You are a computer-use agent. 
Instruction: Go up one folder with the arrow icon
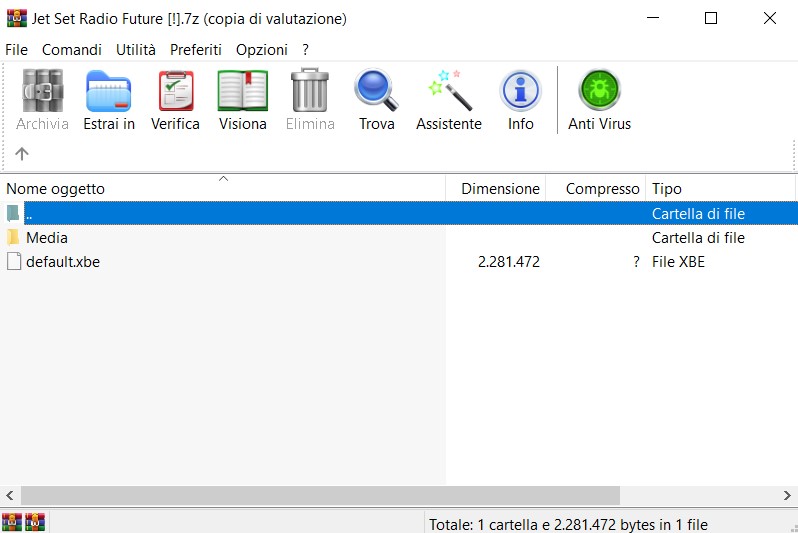tap(21, 153)
